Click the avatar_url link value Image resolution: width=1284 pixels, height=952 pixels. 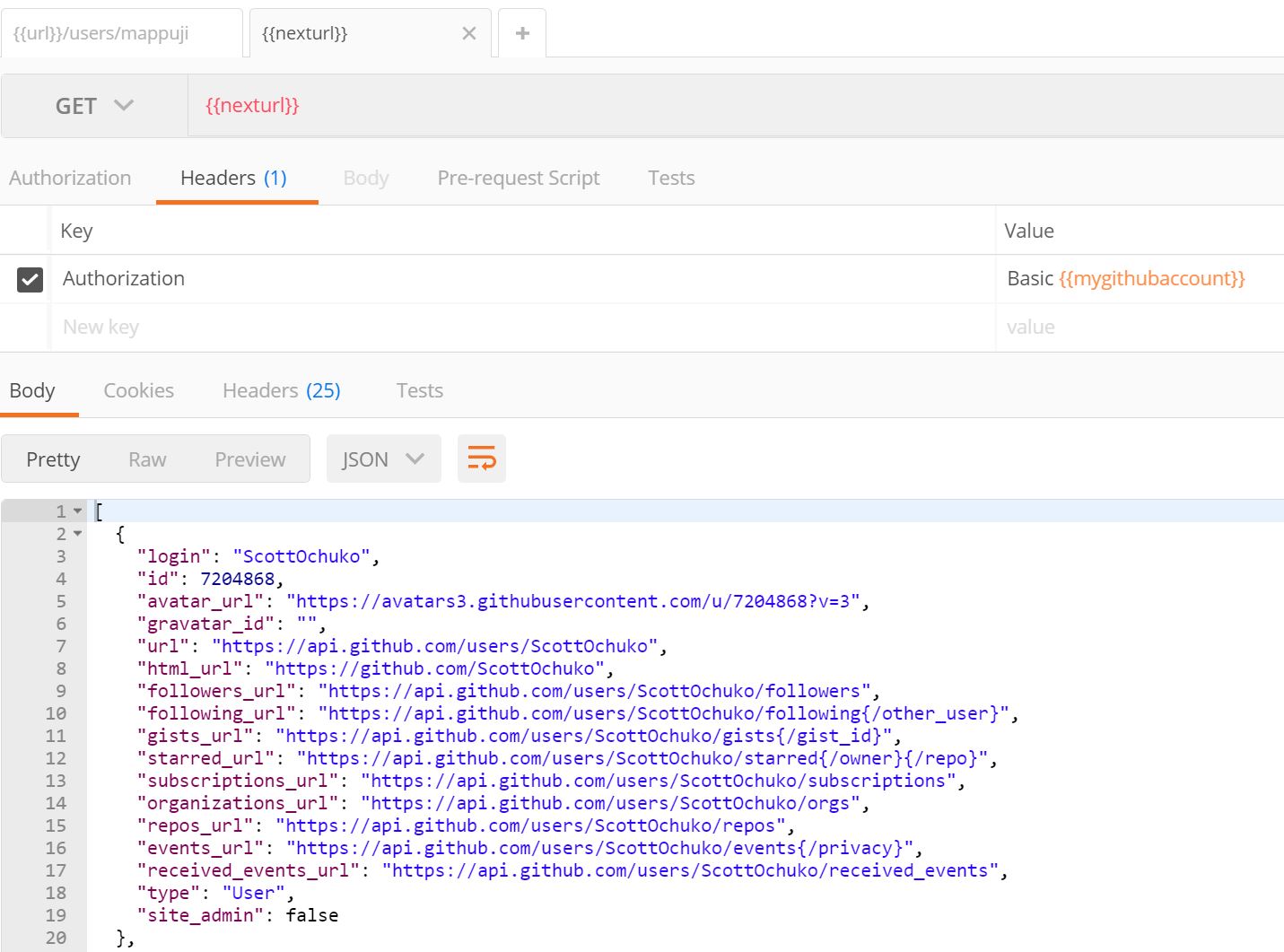point(573,601)
